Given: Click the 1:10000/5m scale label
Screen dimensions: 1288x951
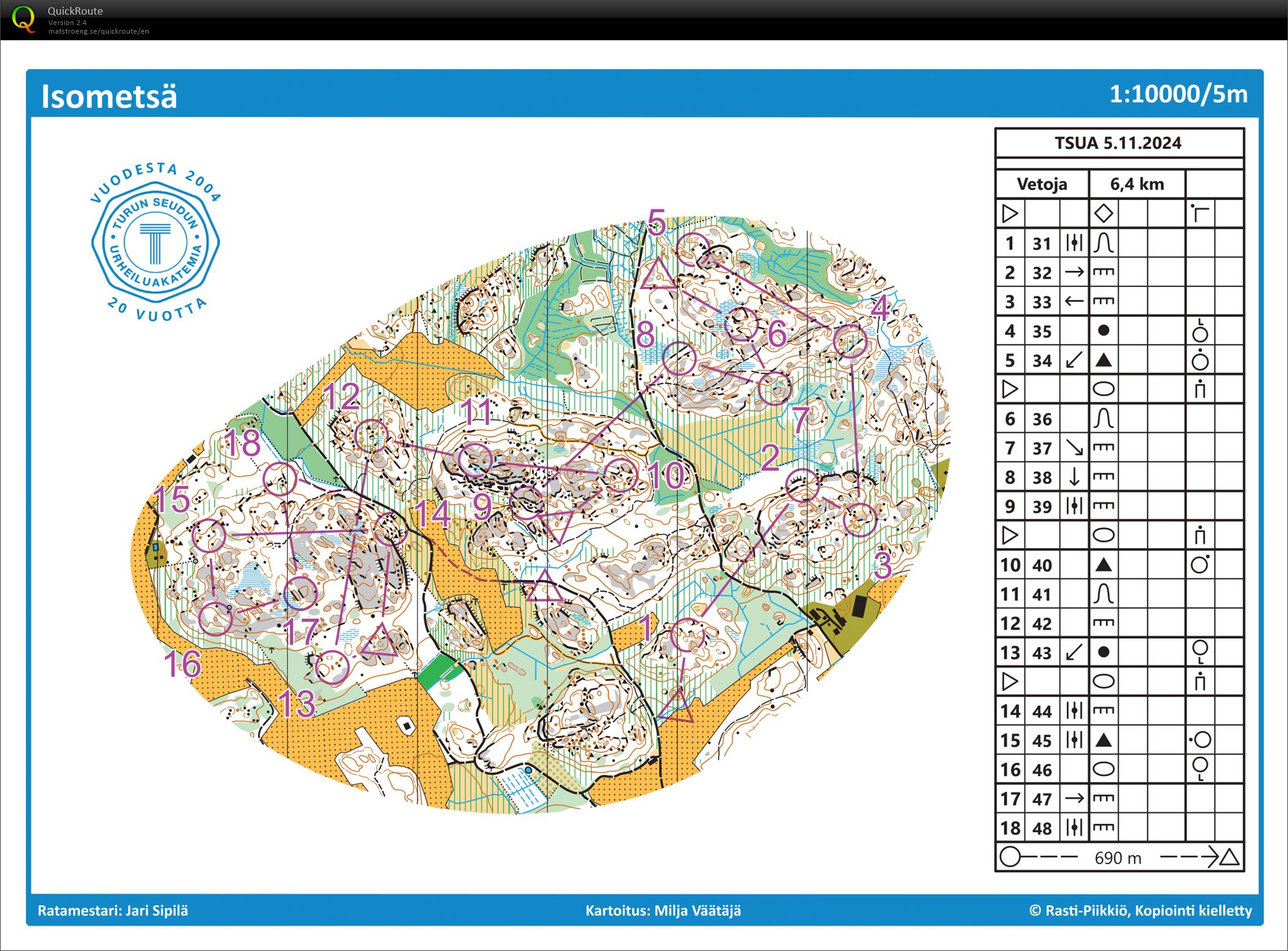Looking at the screenshot, I should pyautogui.click(x=1178, y=94).
